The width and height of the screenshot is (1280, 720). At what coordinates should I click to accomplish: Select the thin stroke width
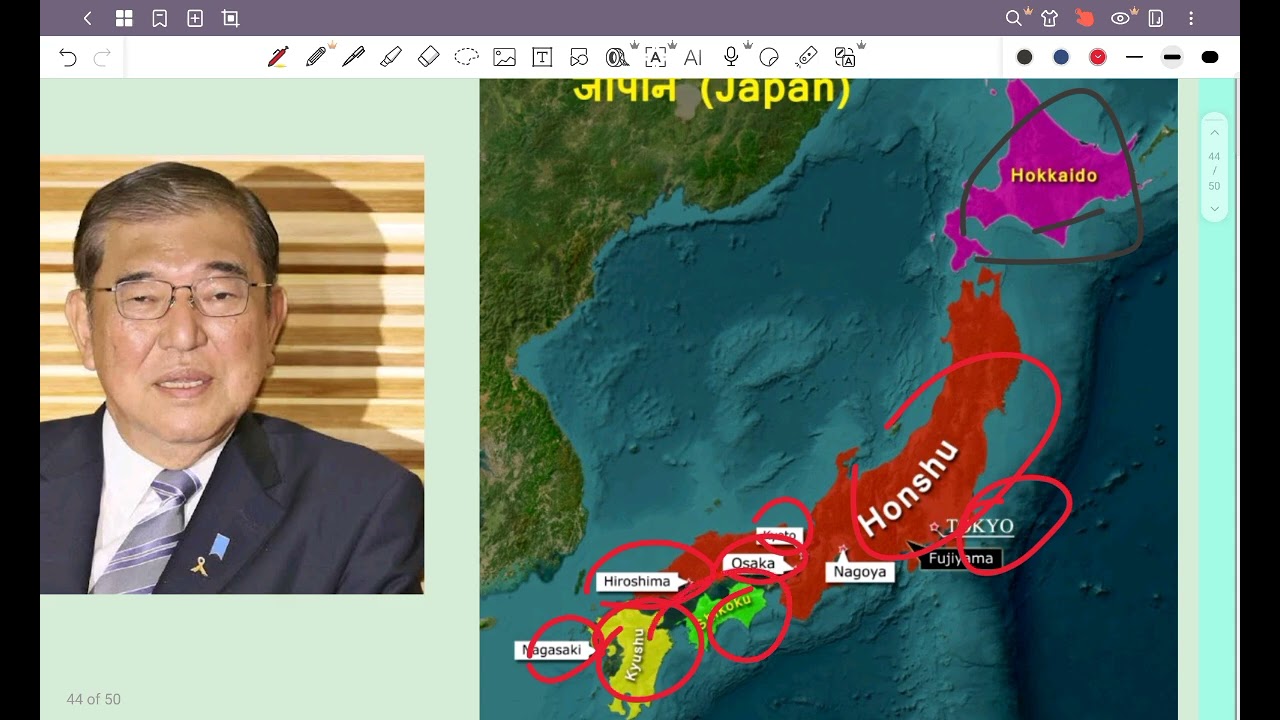point(1134,57)
